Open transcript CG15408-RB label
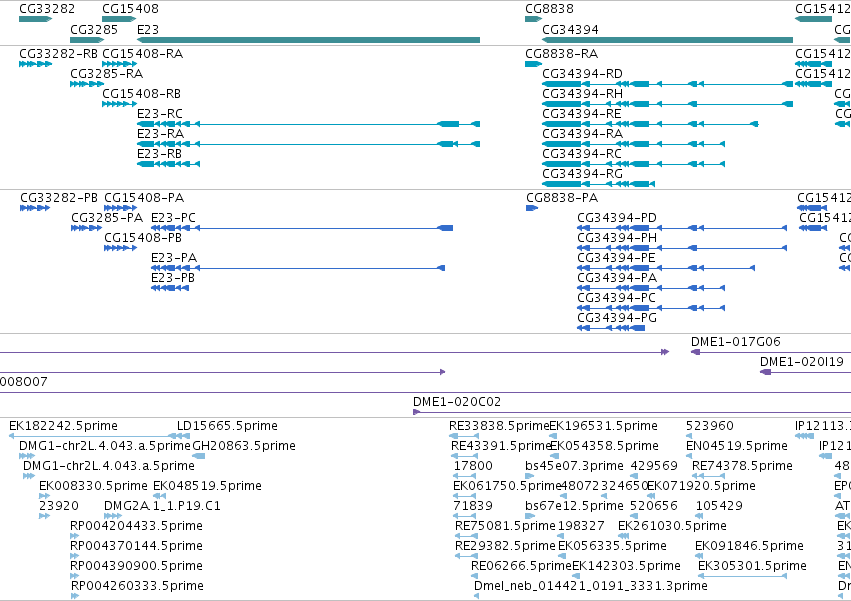This screenshot has width=851, height=601. [142, 94]
